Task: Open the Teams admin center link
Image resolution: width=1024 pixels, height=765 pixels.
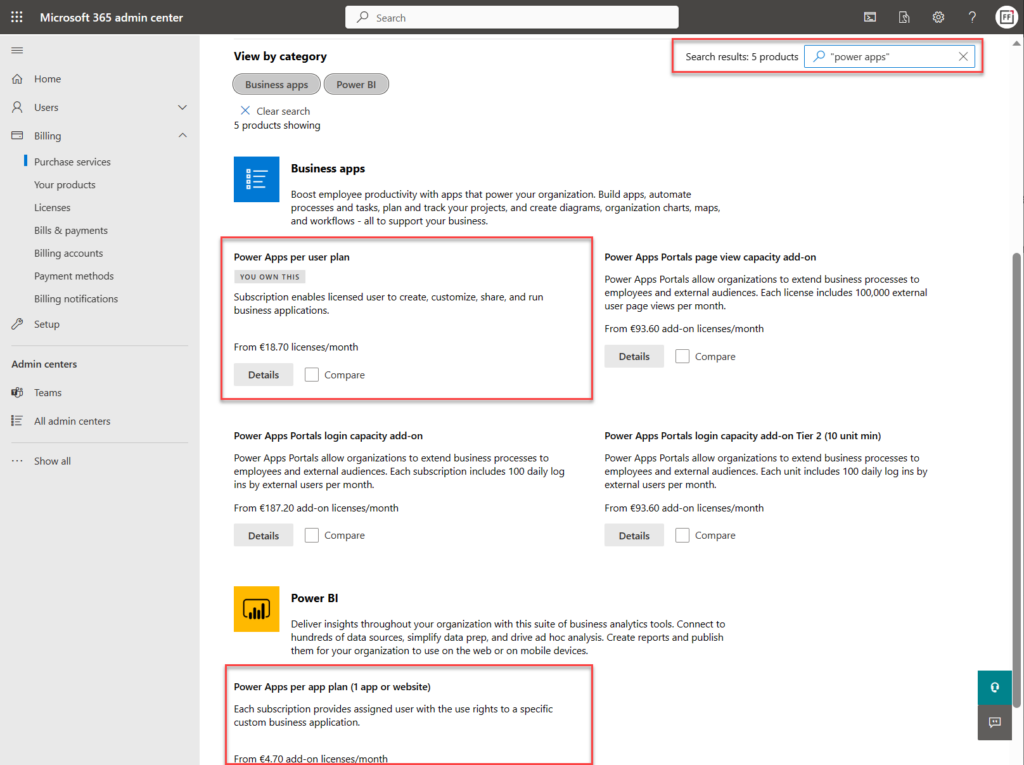Action: coord(48,393)
